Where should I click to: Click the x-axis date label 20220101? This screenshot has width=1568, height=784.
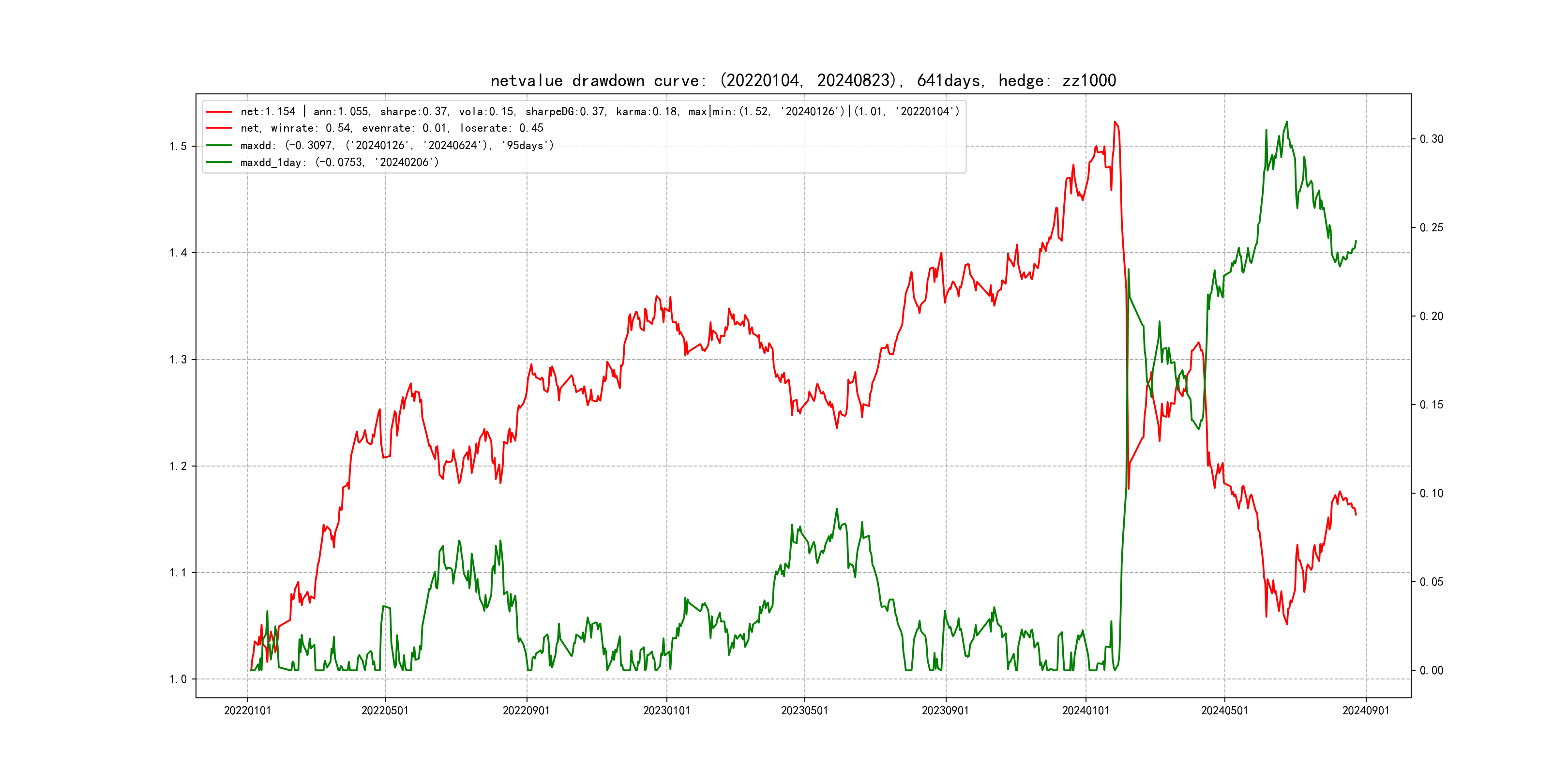247,711
